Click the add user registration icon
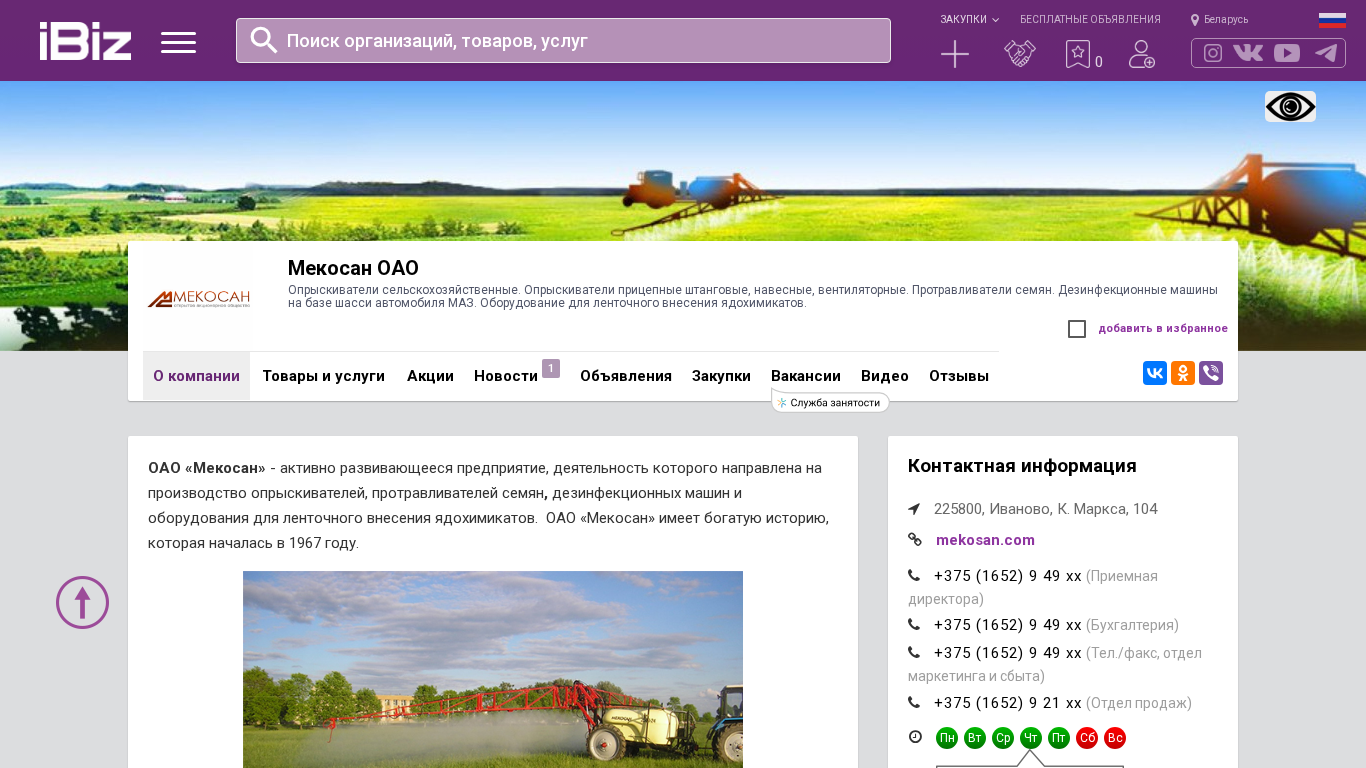Image resolution: width=1366 pixels, height=768 pixels. 1142,54
